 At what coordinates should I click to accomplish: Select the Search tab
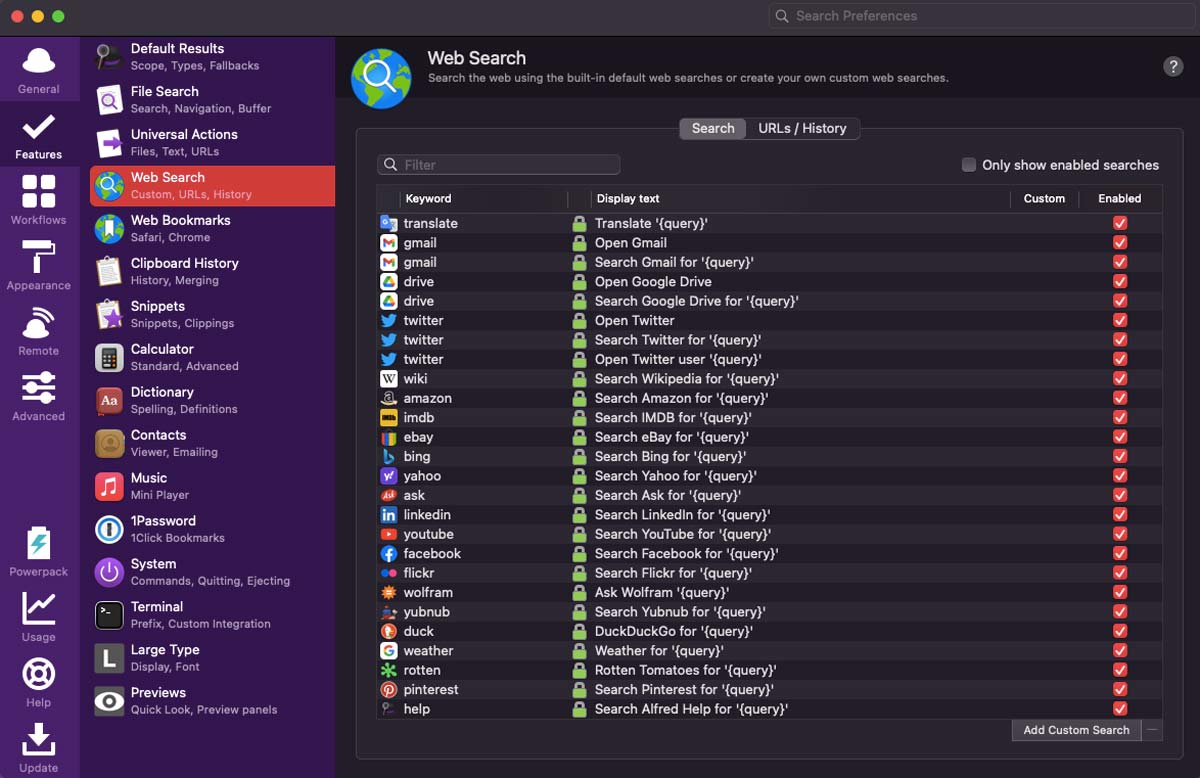713,128
